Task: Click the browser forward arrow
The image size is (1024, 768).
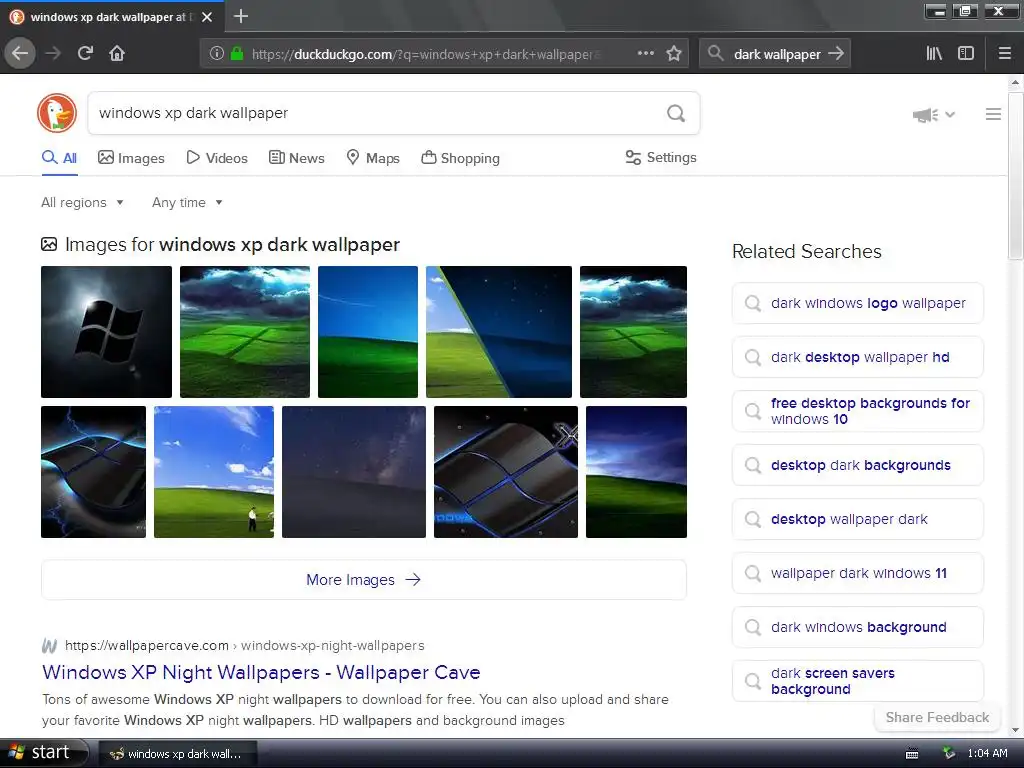Action: pos(53,54)
